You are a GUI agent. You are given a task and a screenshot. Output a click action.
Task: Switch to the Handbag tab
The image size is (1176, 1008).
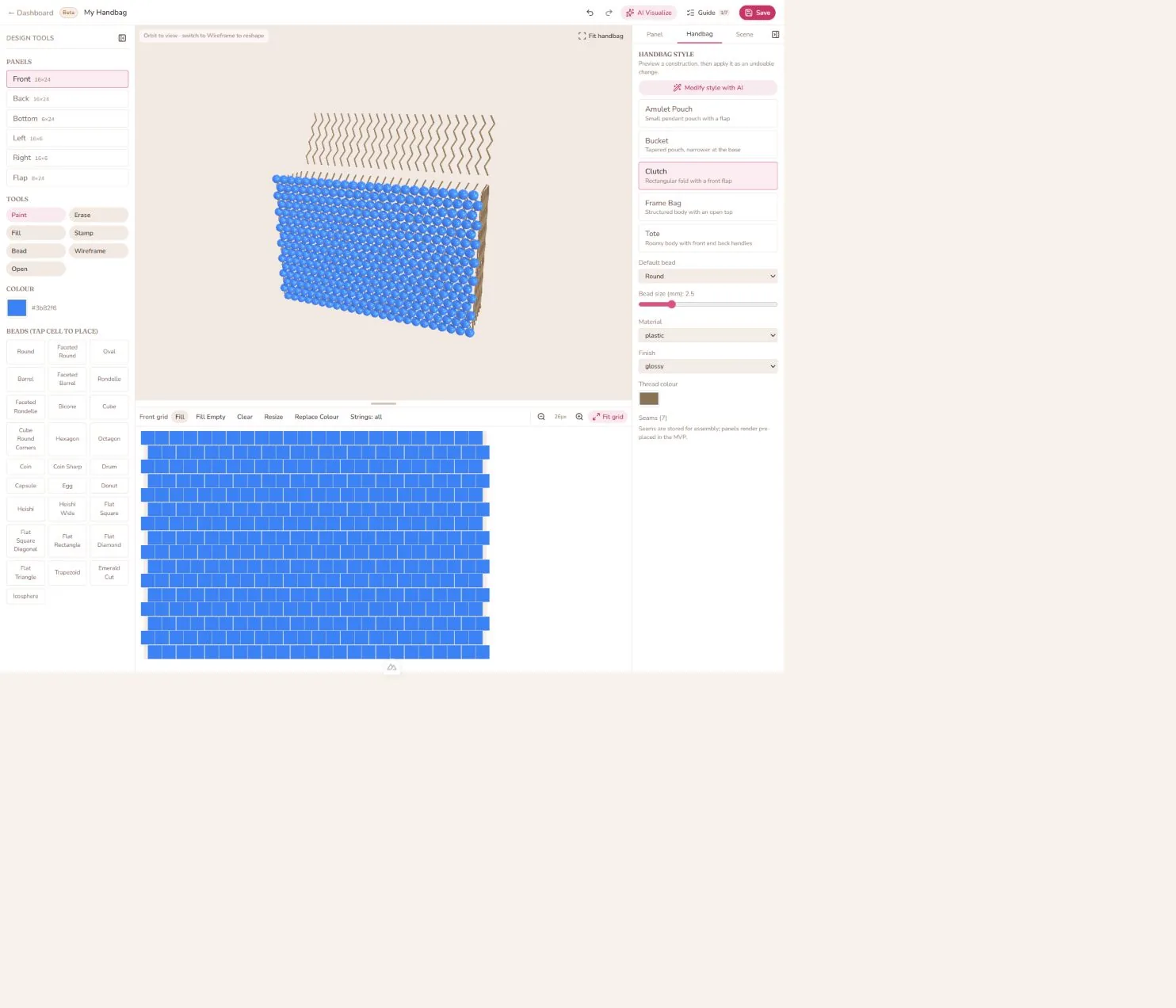(700, 34)
